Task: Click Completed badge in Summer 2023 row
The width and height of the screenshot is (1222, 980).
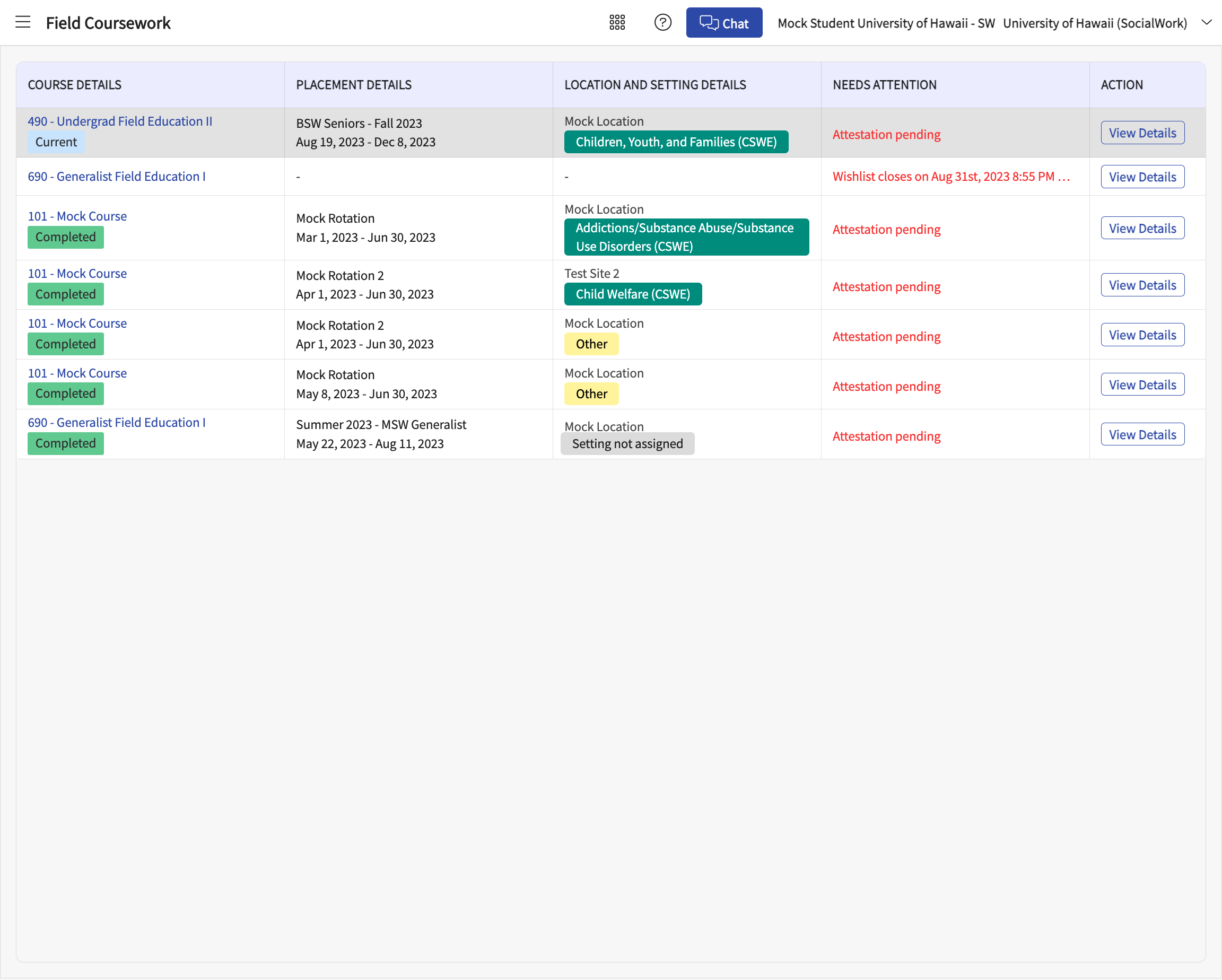Action: [66, 443]
